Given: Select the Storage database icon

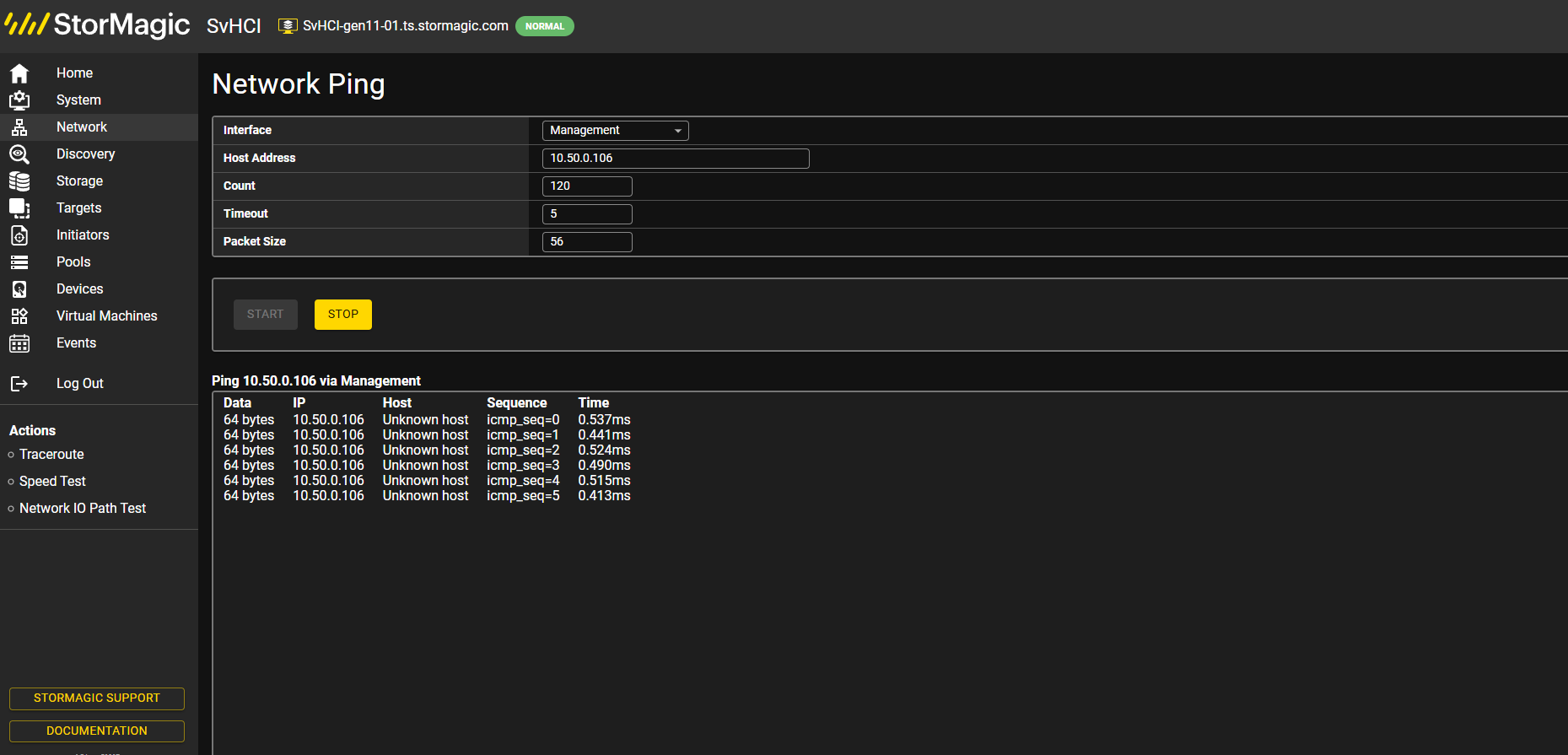Looking at the screenshot, I should [19, 181].
